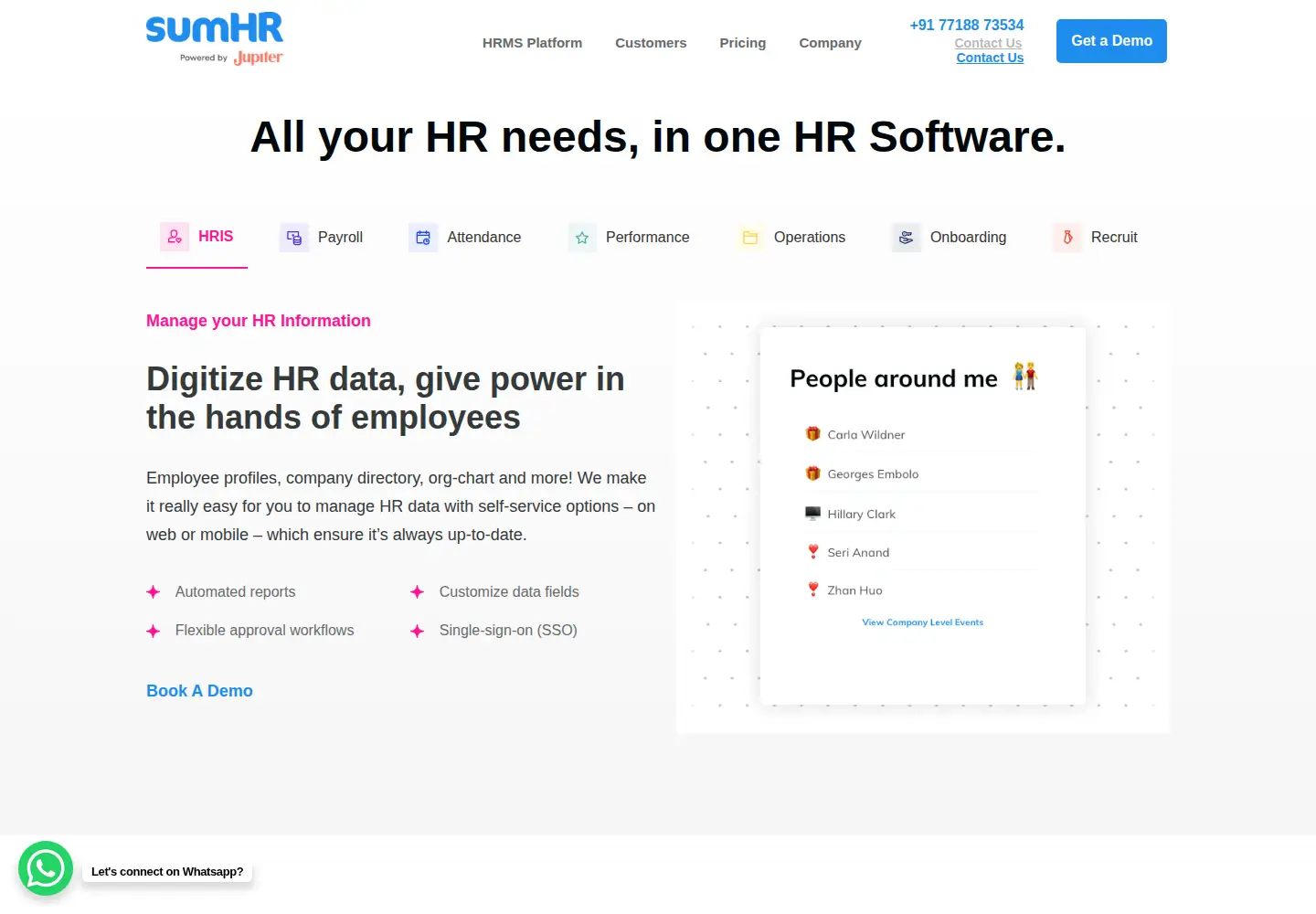Click the gift icon beside Georges Embolo
The width and height of the screenshot is (1316, 914).
812,473
